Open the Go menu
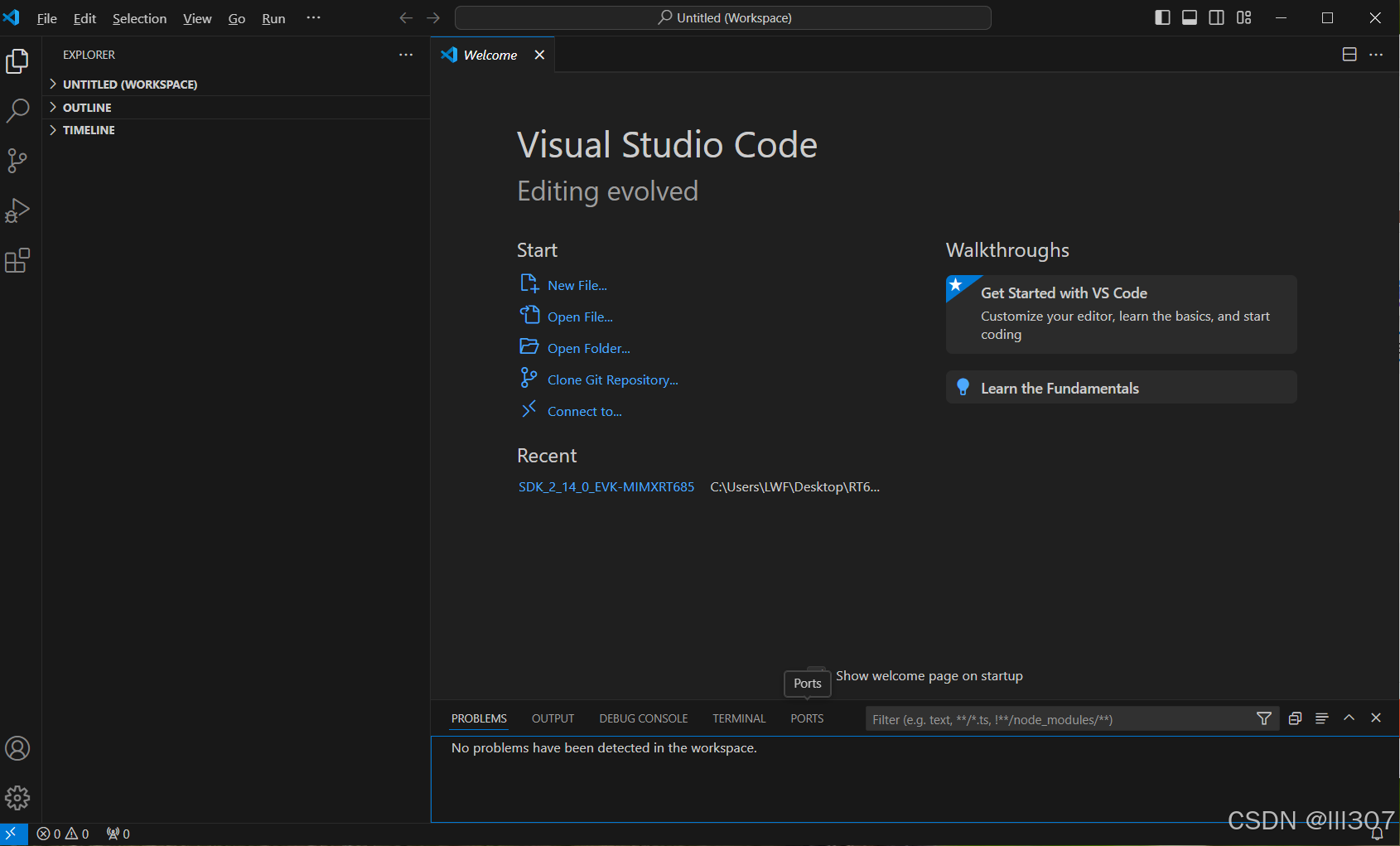 pos(237,18)
